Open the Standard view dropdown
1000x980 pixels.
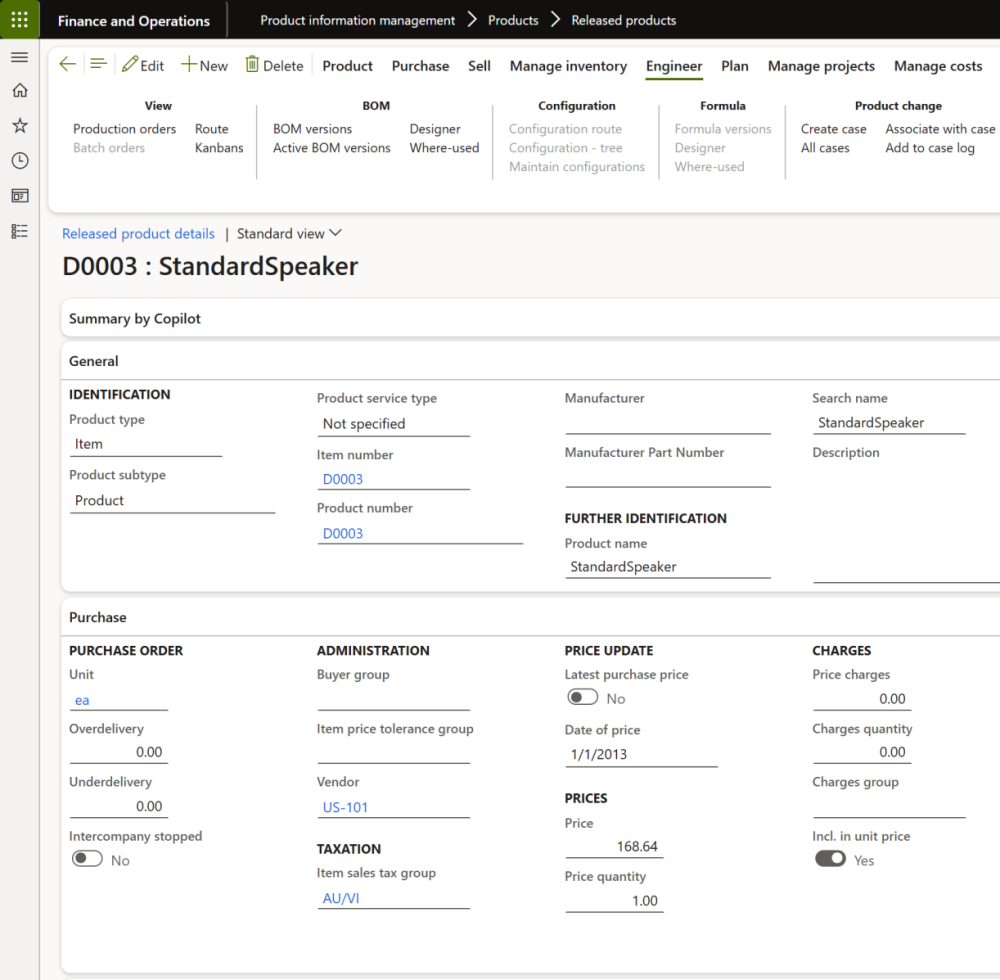(x=290, y=233)
